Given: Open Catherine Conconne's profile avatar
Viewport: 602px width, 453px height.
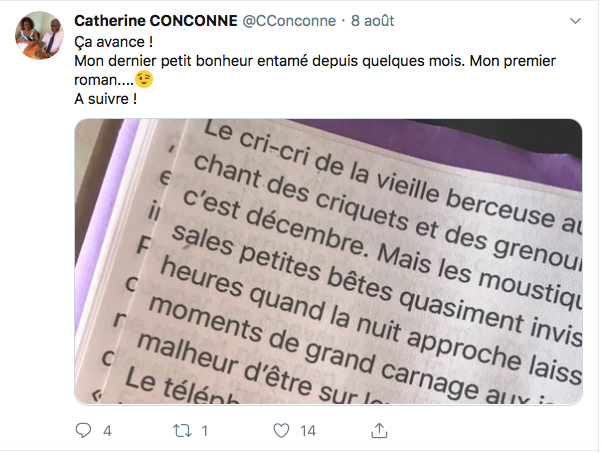Looking at the screenshot, I should tap(39, 35).
